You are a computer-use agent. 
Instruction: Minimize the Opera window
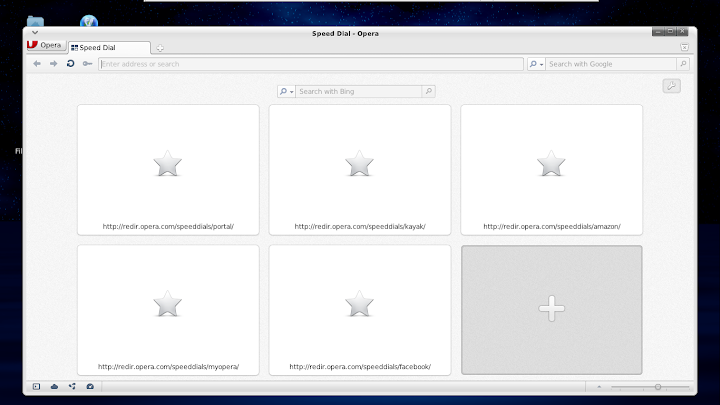[658, 31]
